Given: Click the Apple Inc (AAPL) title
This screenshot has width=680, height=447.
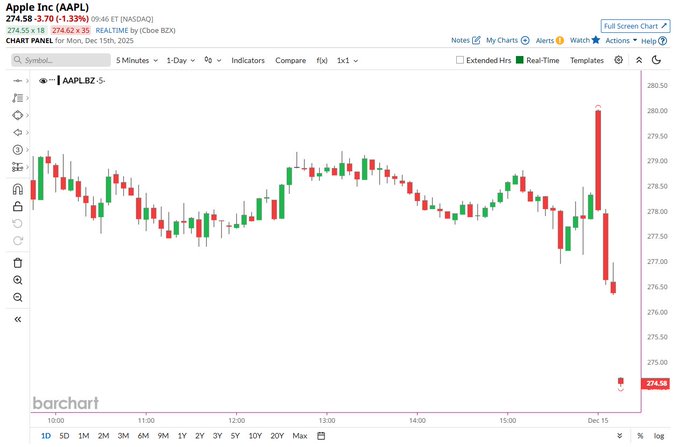Looking at the screenshot, I should (x=47, y=7).
